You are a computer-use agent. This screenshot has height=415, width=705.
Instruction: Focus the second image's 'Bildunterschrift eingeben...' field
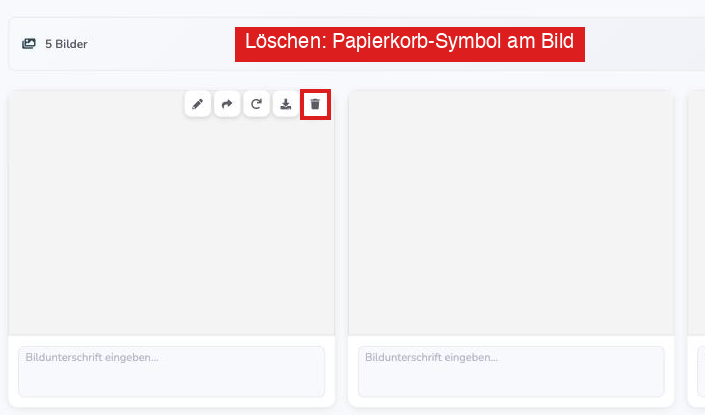511,371
